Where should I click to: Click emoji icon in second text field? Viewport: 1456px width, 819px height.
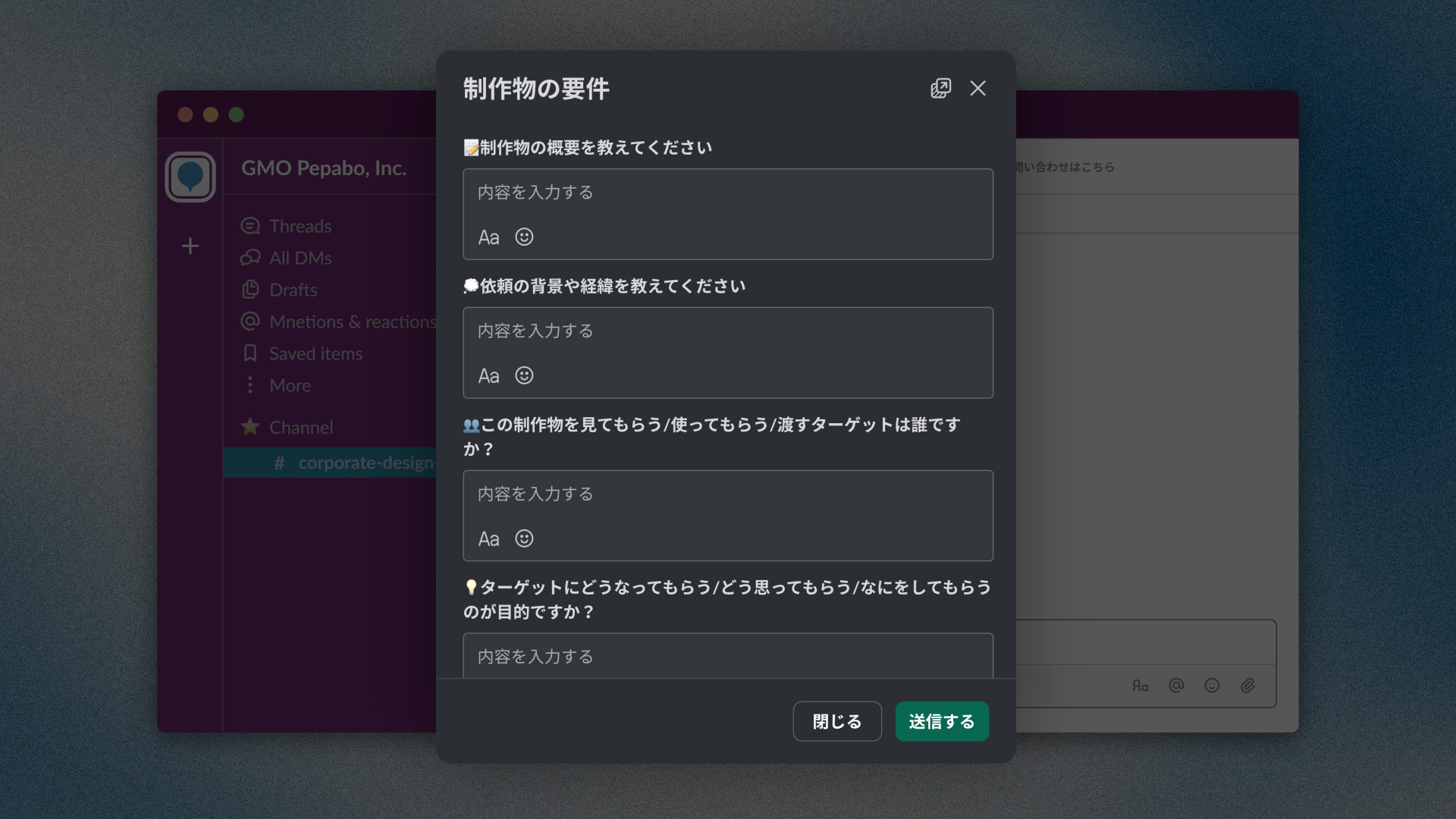coord(524,376)
